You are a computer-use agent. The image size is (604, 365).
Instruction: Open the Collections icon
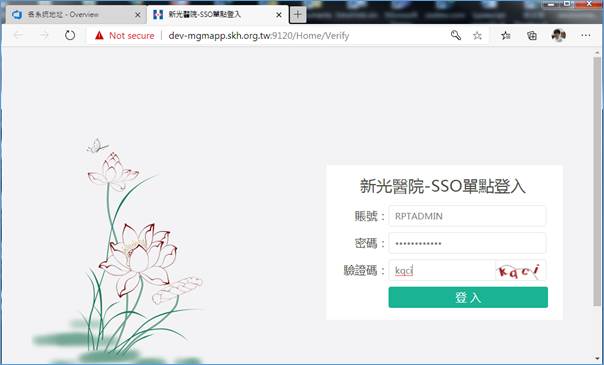532,36
